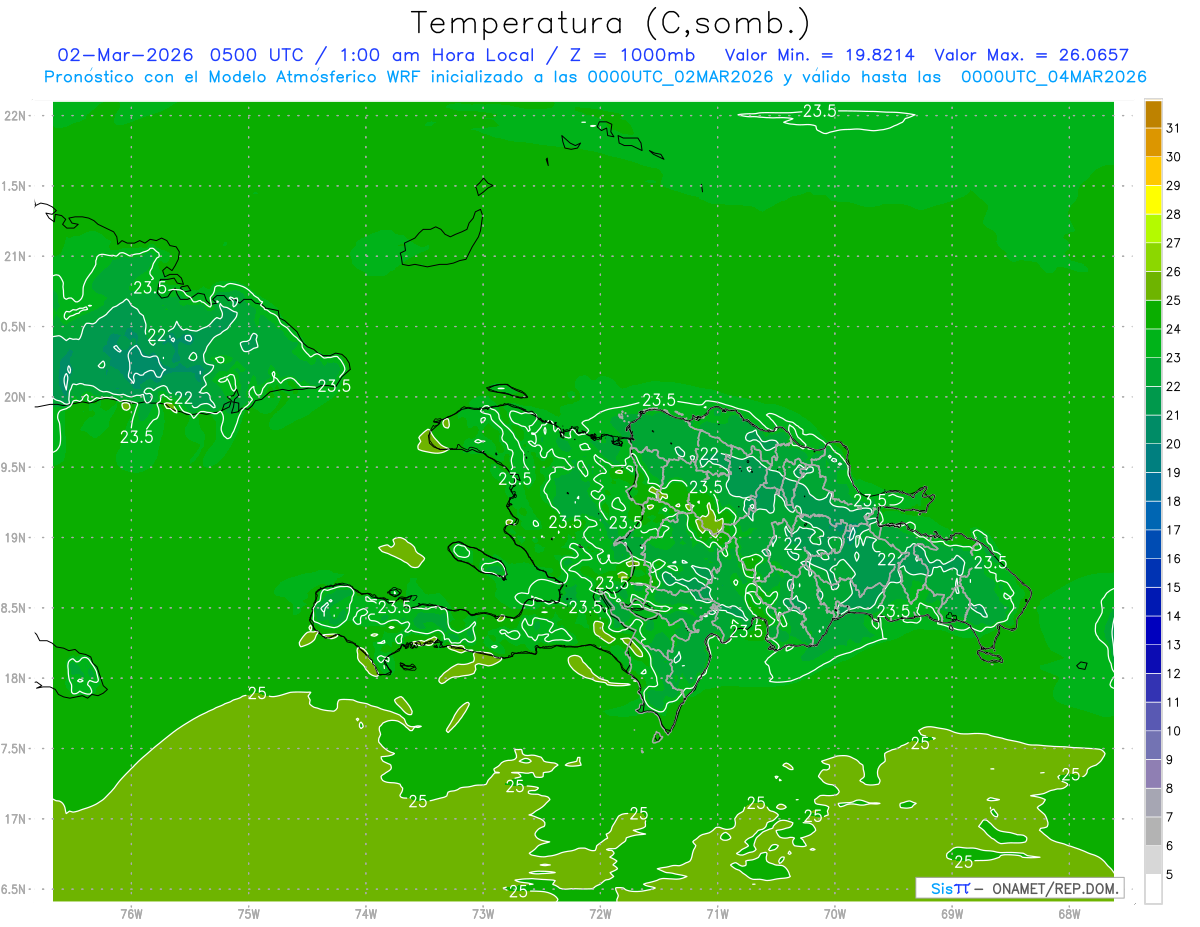The width and height of the screenshot is (1200, 927).
Task: Click the "69W" longitude axis label
Action: tap(952, 914)
